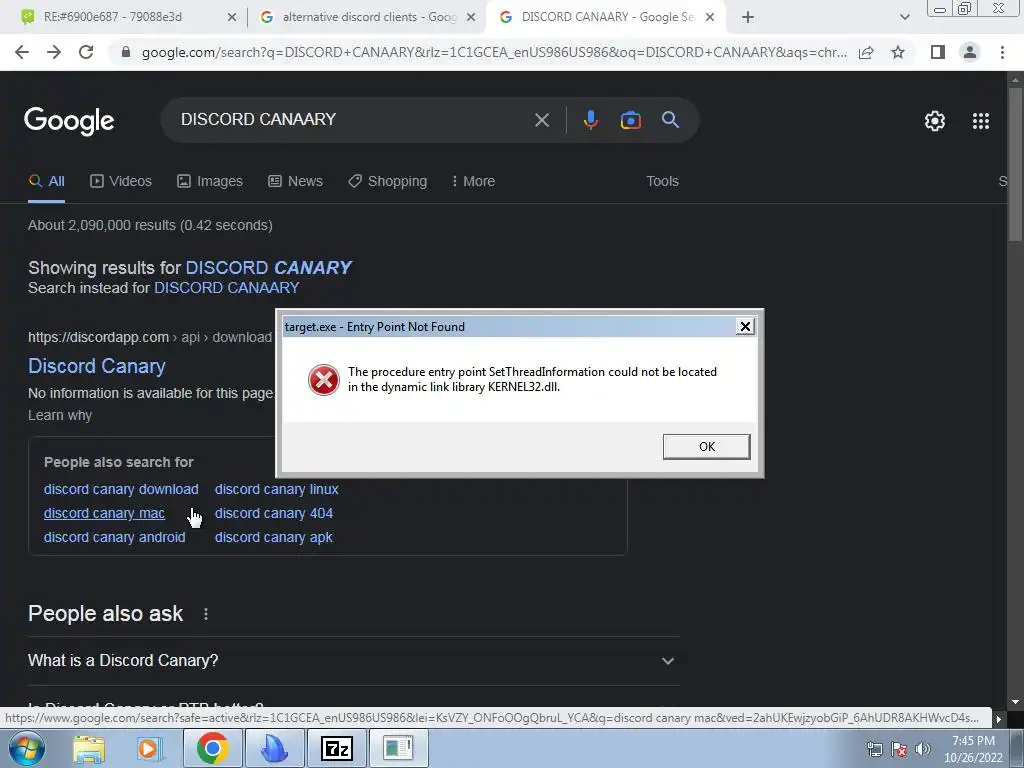Screen dimensions: 1024x768
Task: Click the DISCORD CANARY corrected link
Action: point(268,268)
